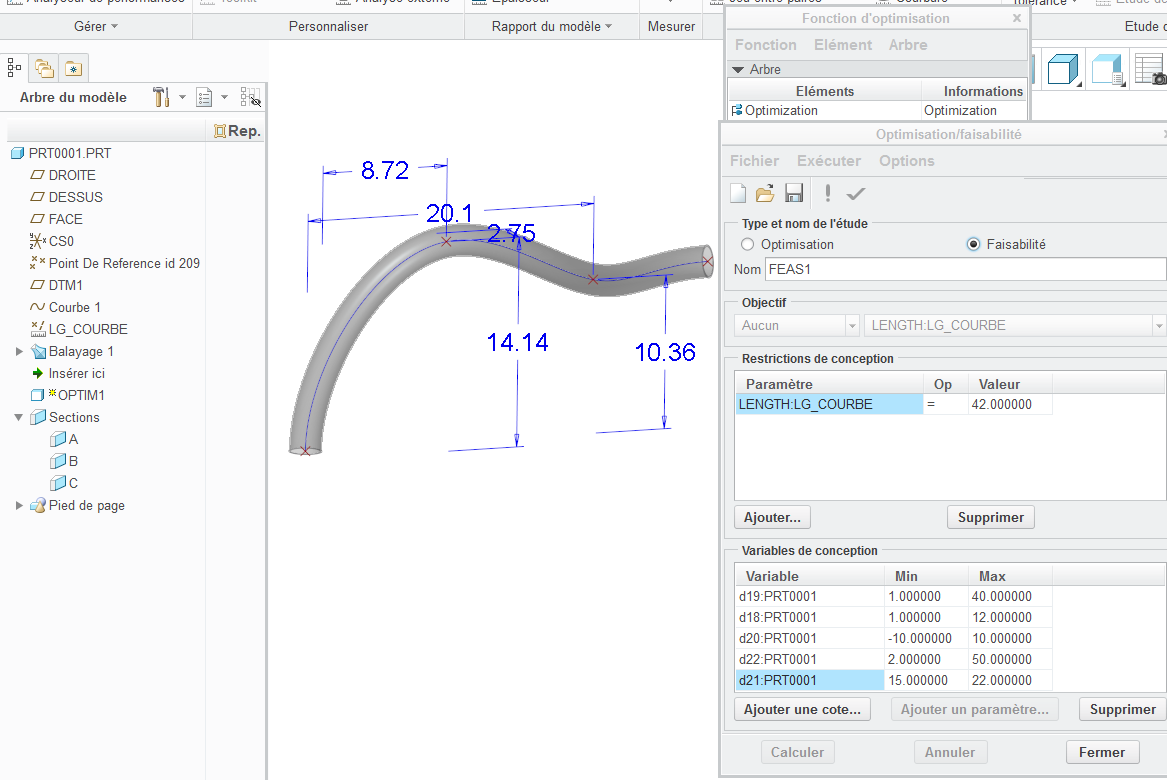Select the Faisabilité radio button
Viewport: 1167px width, 780px height.
973,244
